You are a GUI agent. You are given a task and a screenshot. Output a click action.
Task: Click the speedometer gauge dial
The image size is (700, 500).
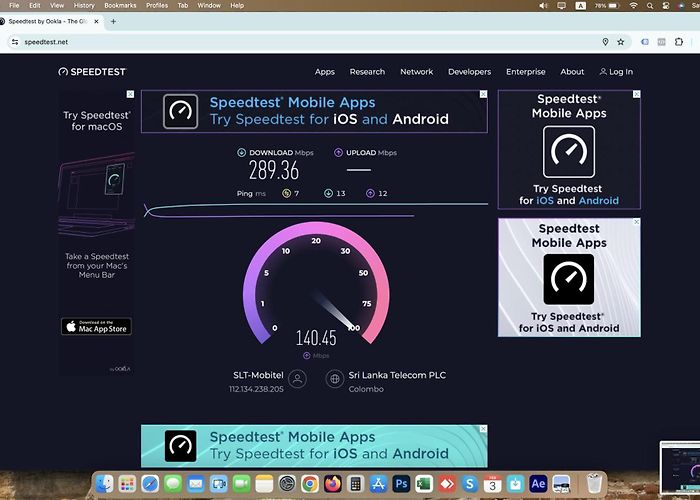tap(316, 283)
